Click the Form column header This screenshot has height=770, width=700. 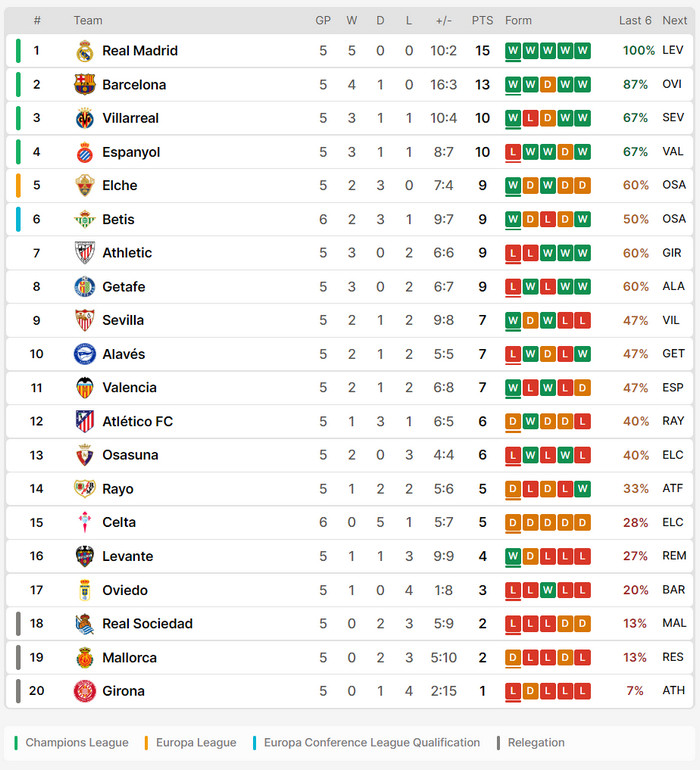[x=518, y=20]
